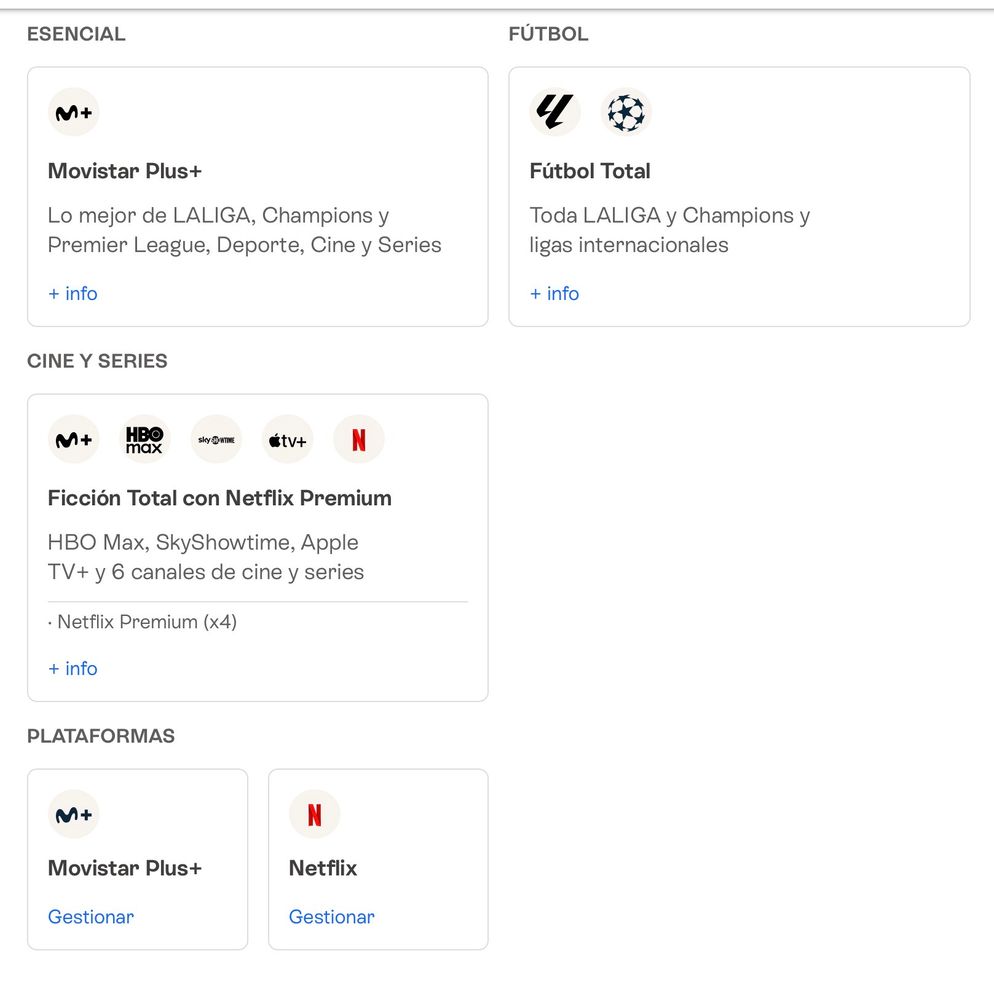
Task: Click Netflix icon in Ficción Total card
Action: point(359,440)
